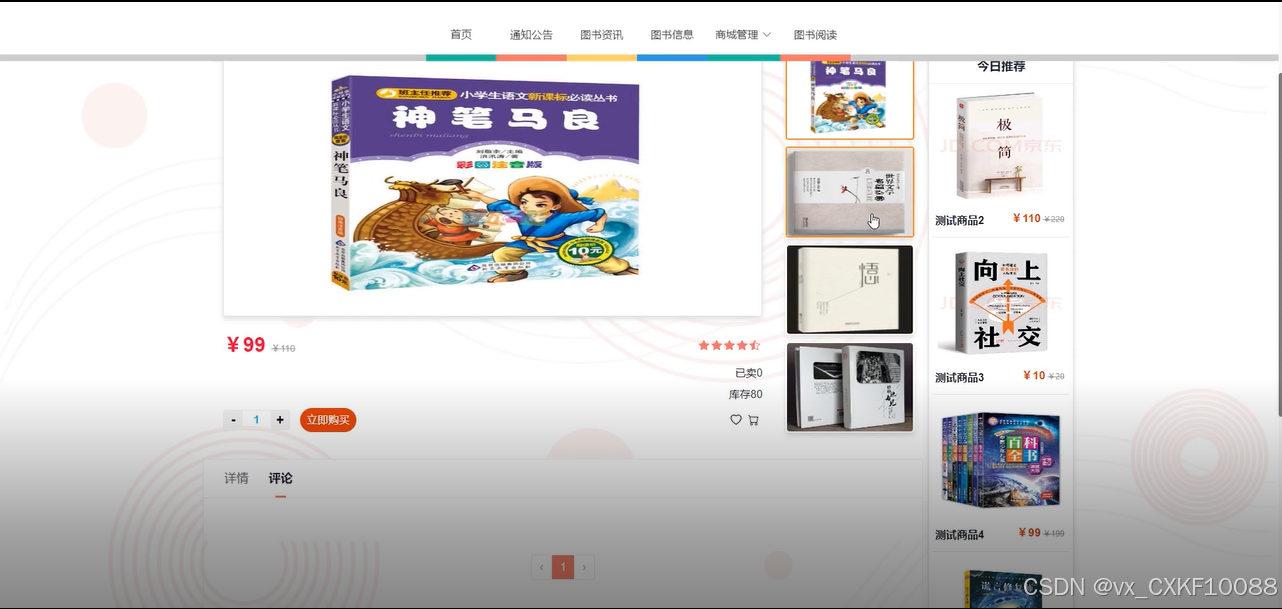Select the black-framed 悟 book thumbnail

pos(850,289)
